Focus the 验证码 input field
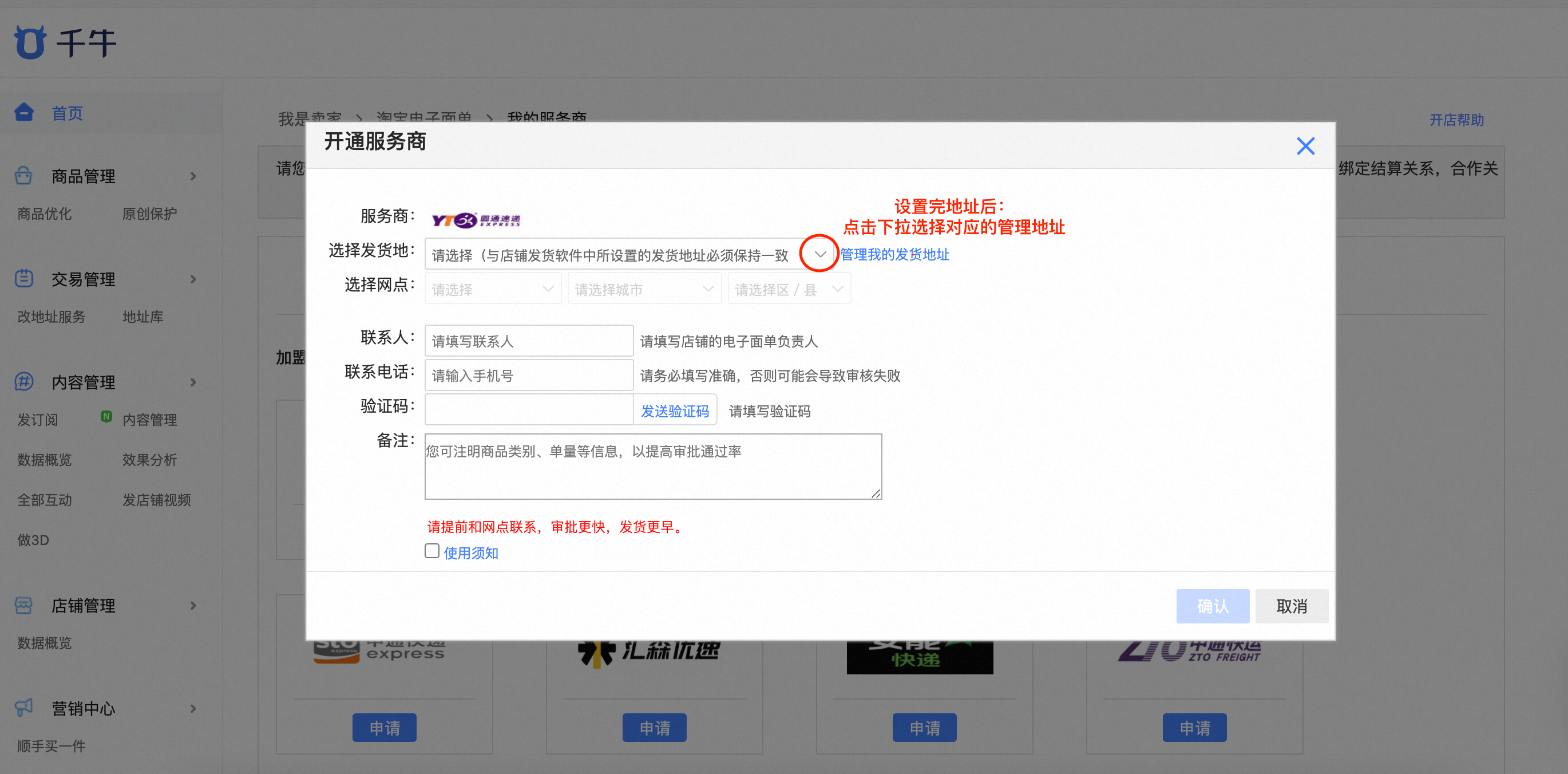The height and width of the screenshot is (774, 1568). [x=529, y=409]
